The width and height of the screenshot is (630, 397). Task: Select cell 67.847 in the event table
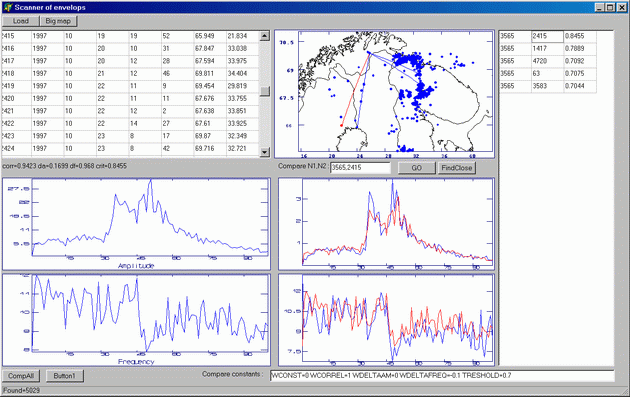(x=210, y=49)
